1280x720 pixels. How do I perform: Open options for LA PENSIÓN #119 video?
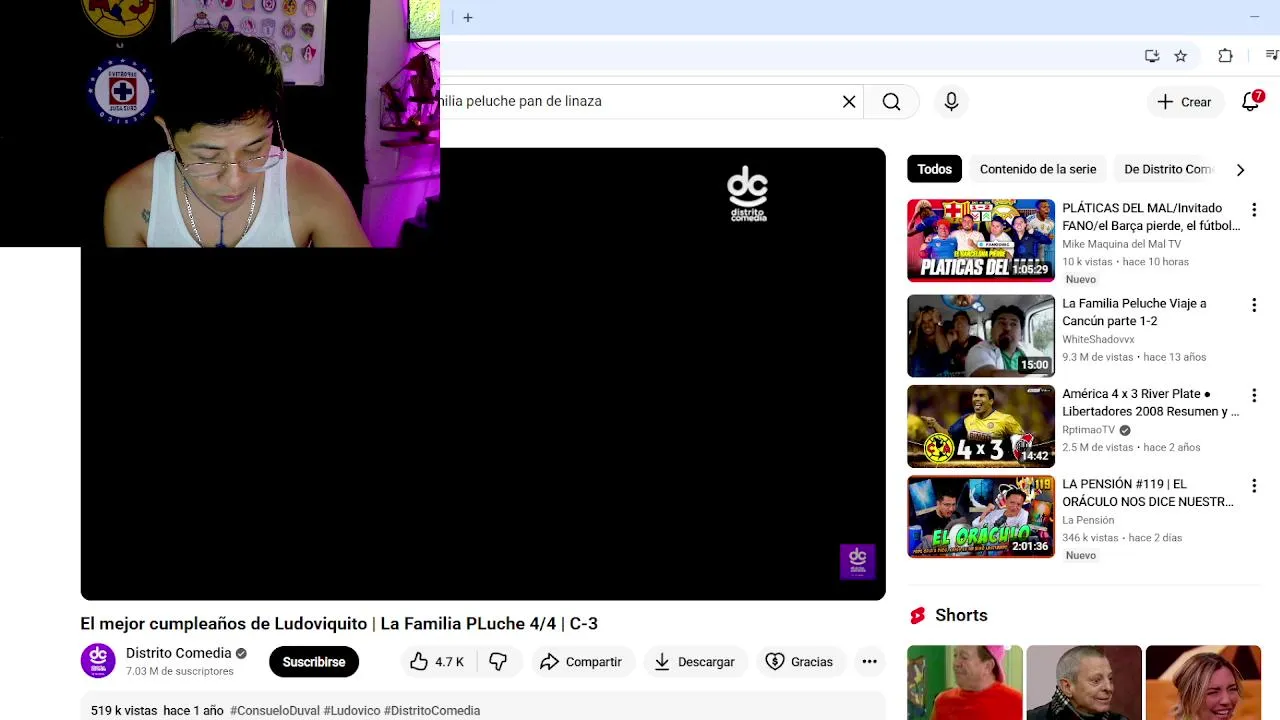(x=1254, y=486)
